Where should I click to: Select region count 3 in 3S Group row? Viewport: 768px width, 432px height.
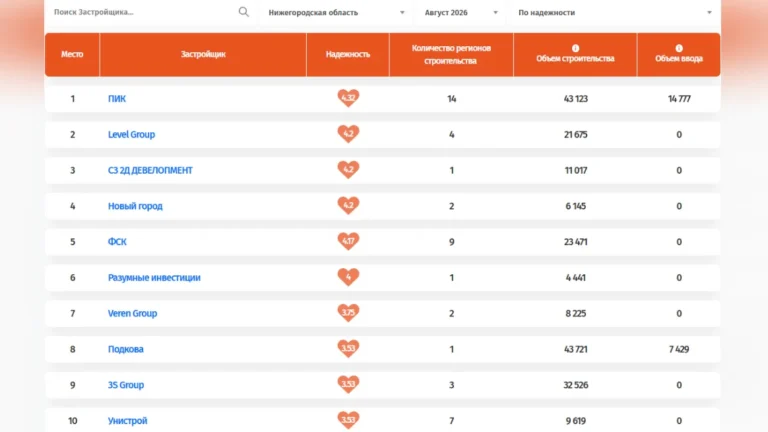[x=452, y=385]
